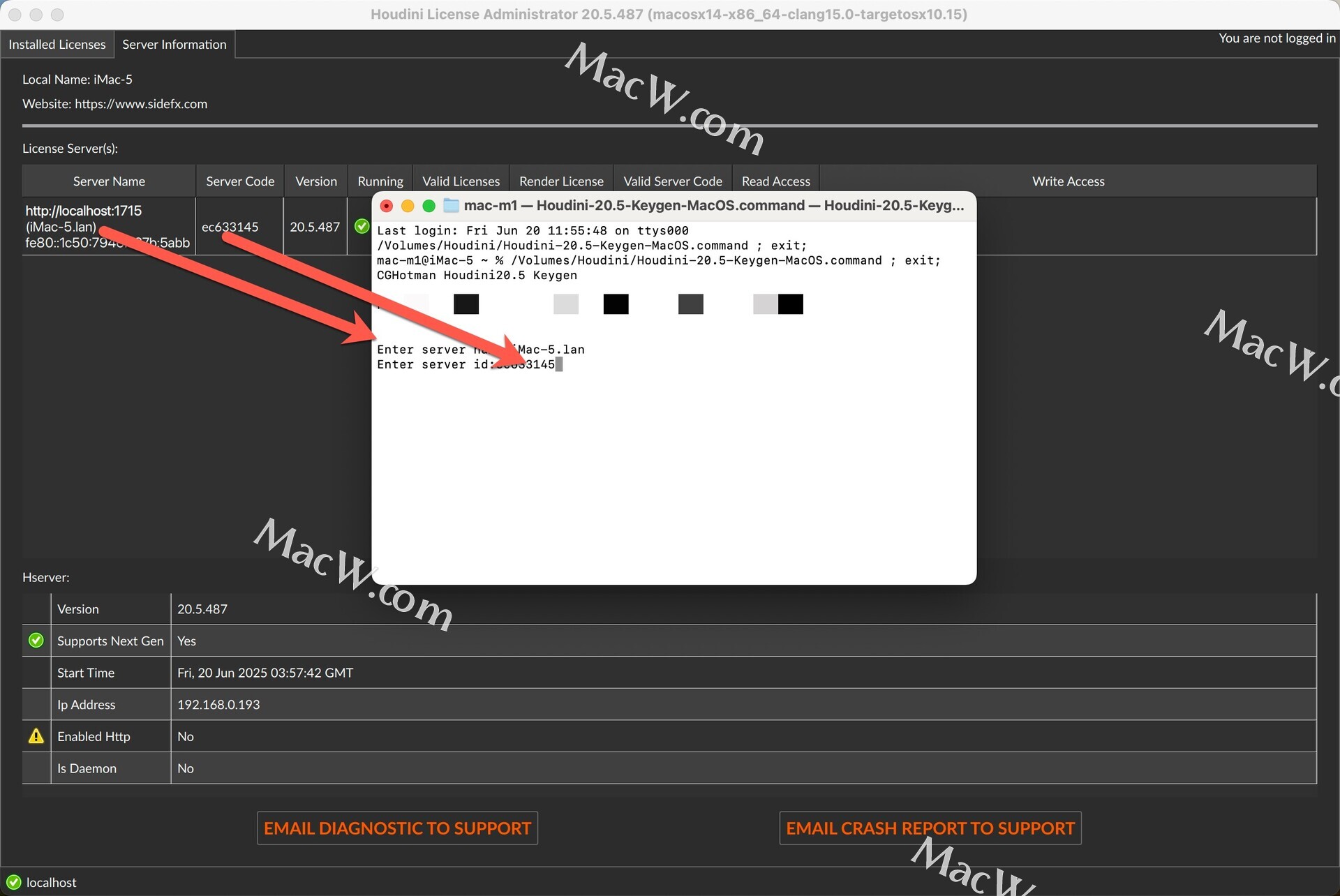This screenshot has height=896, width=1340.
Task: Click Email Diagnostic to Support button
Action: pos(397,828)
